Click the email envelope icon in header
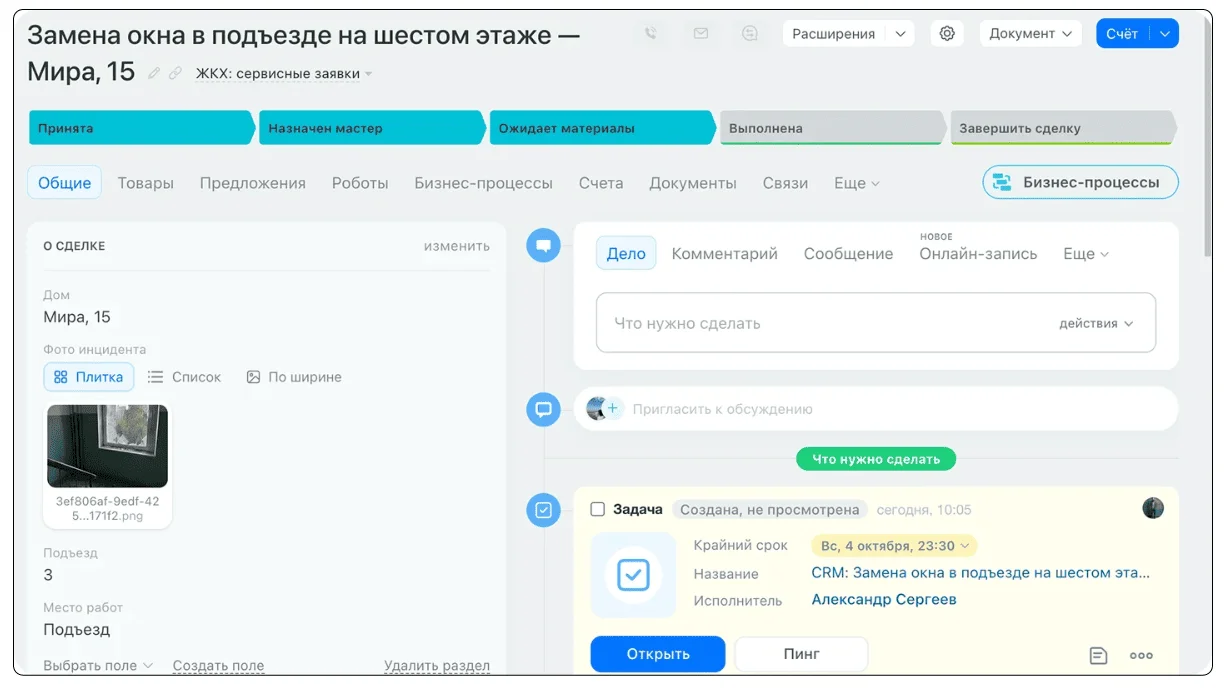Viewport: 1224px width, 688px height. point(701,33)
